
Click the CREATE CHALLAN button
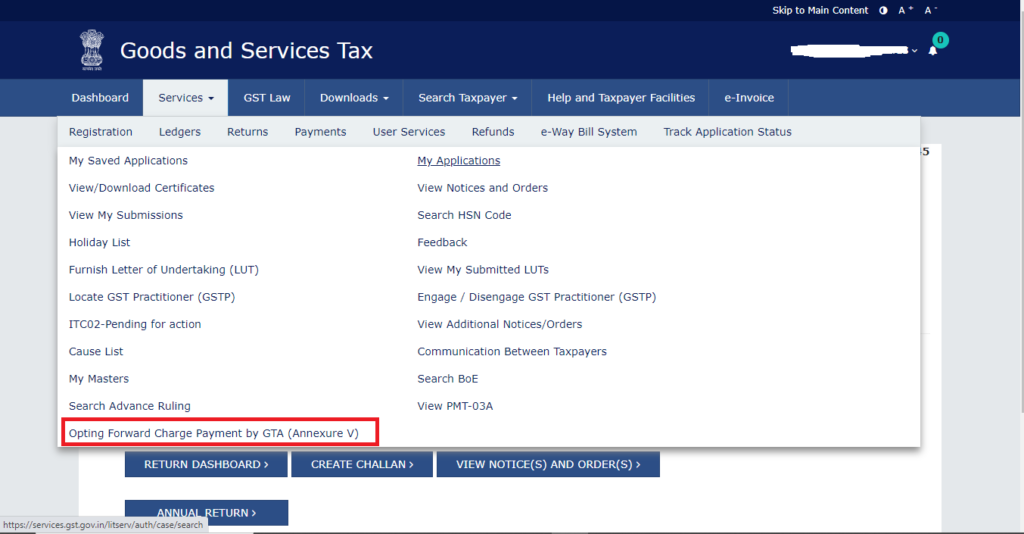click(x=362, y=464)
